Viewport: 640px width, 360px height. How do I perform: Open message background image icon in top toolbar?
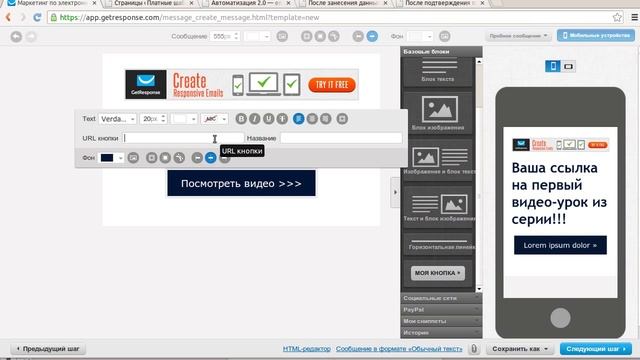282,36
